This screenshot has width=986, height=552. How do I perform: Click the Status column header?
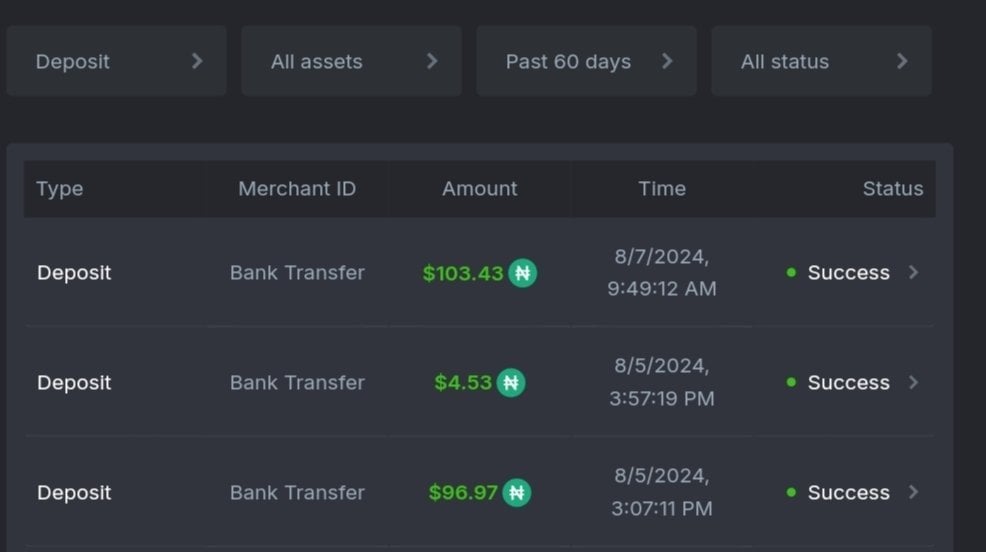point(892,189)
